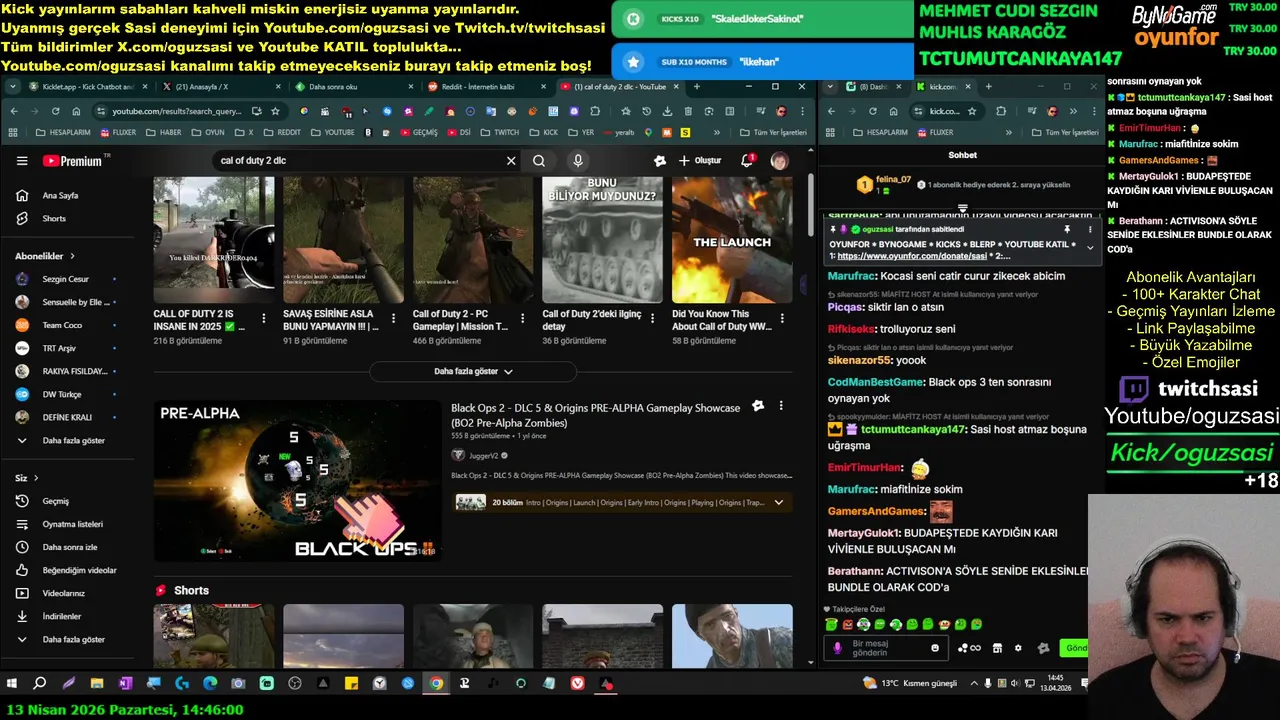Open the YouTube hamburger guide menu

pyautogui.click(x=22, y=161)
